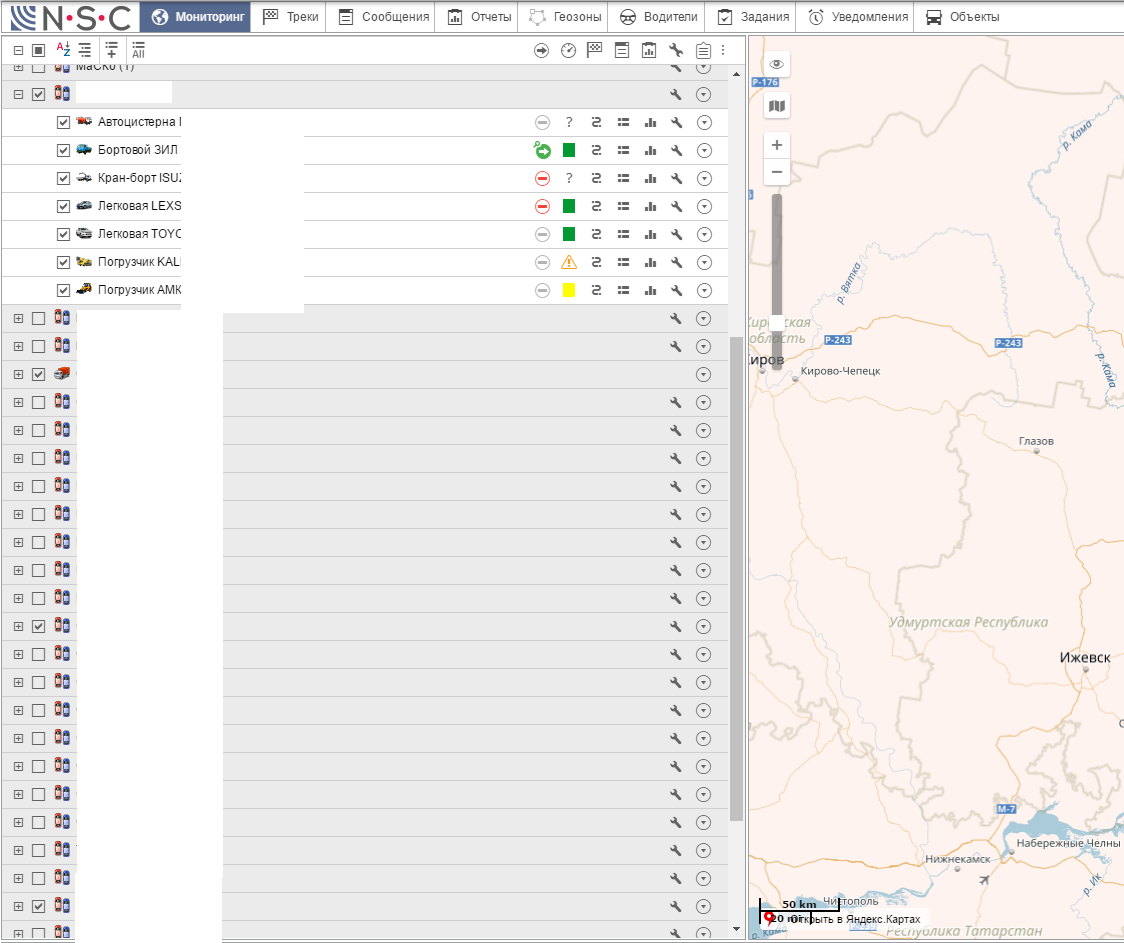The image size is (1124, 943).
Task: Open the Отчеты tab
Action: coord(480,17)
